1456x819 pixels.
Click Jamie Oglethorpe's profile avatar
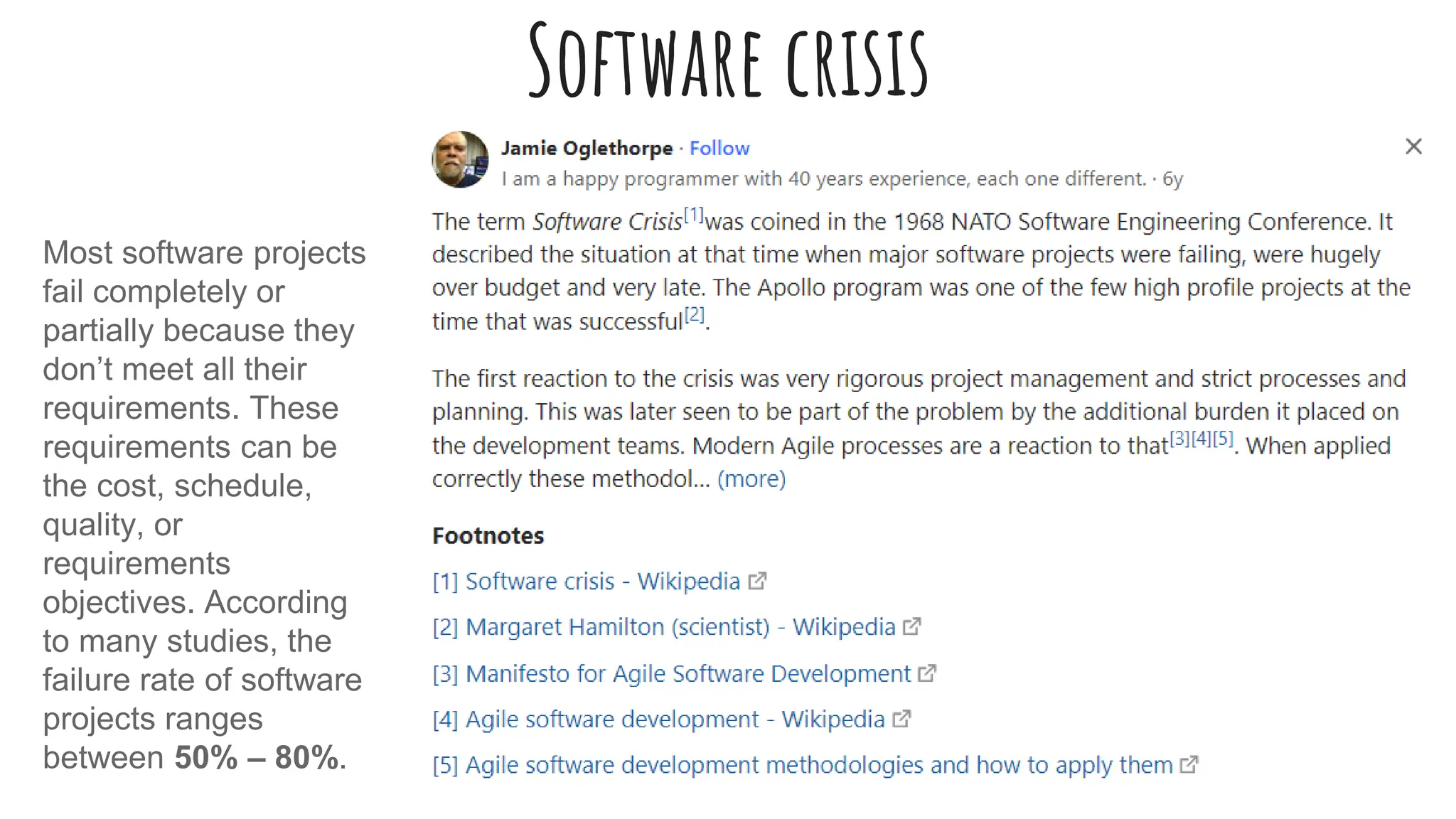coord(460,159)
